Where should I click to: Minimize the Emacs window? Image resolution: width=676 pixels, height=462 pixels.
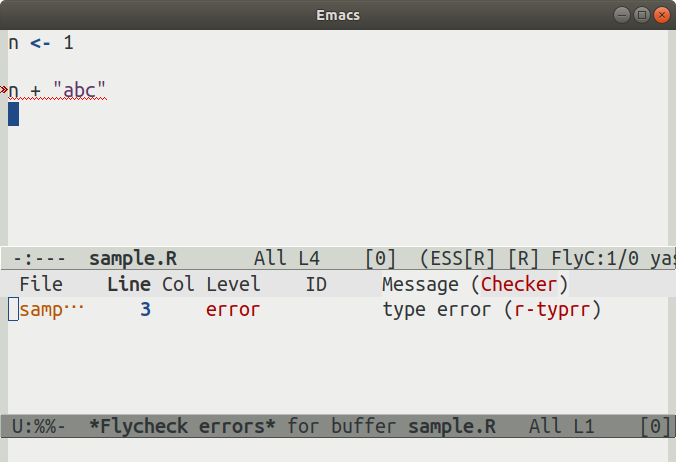(622, 15)
